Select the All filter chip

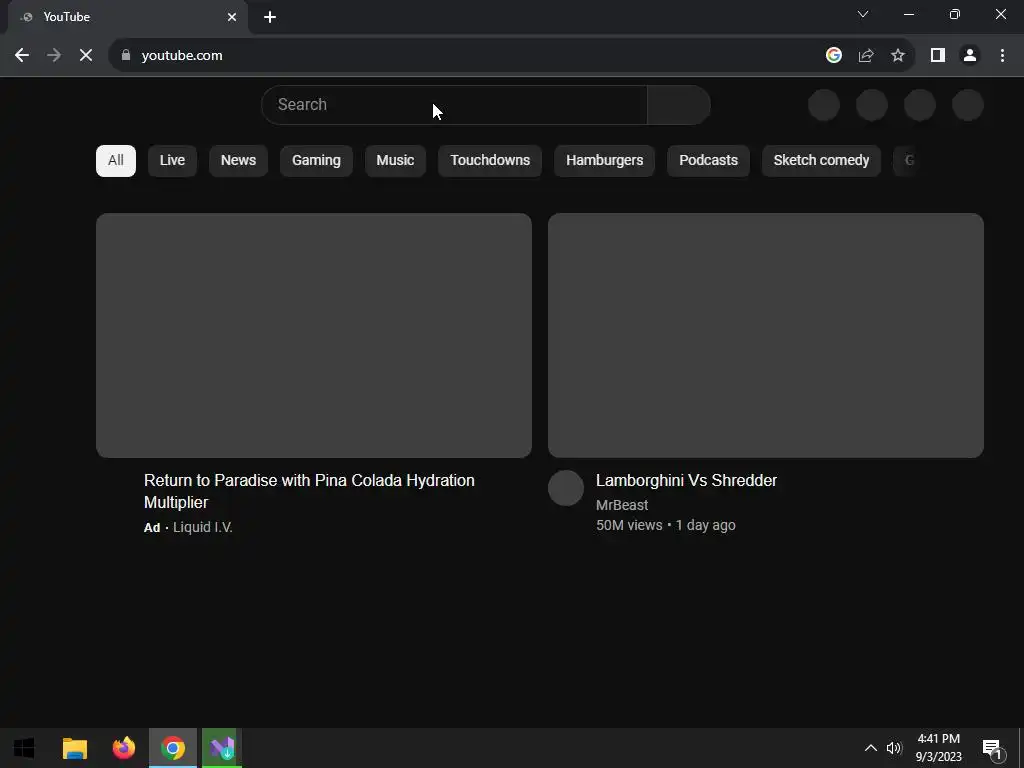click(x=116, y=161)
